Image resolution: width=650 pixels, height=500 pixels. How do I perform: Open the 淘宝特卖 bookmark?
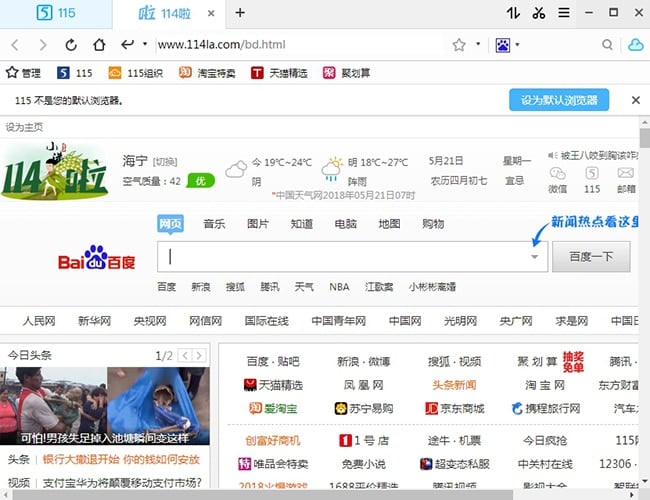(208, 73)
